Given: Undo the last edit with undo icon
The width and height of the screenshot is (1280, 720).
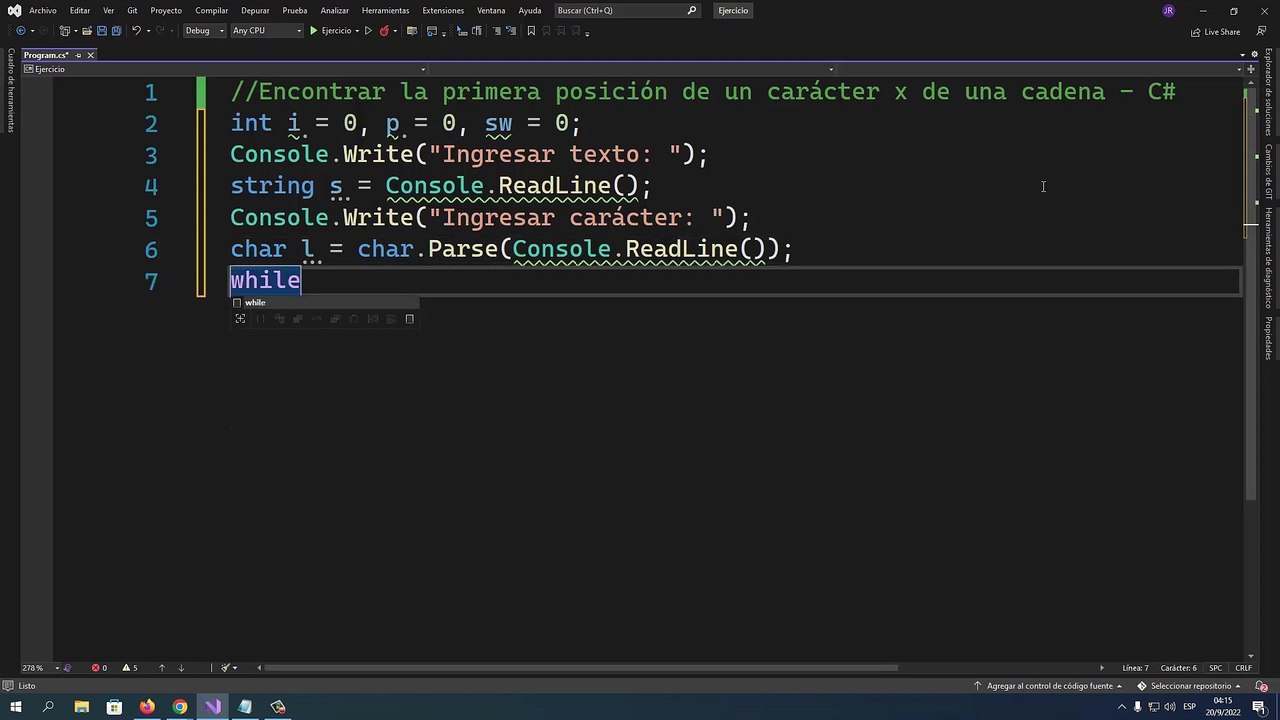Looking at the screenshot, I should point(136,31).
